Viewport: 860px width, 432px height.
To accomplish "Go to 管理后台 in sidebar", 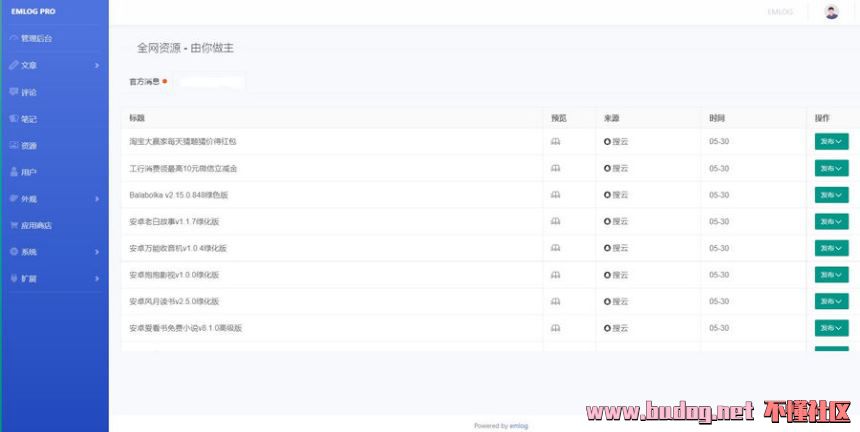I will (x=36, y=38).
